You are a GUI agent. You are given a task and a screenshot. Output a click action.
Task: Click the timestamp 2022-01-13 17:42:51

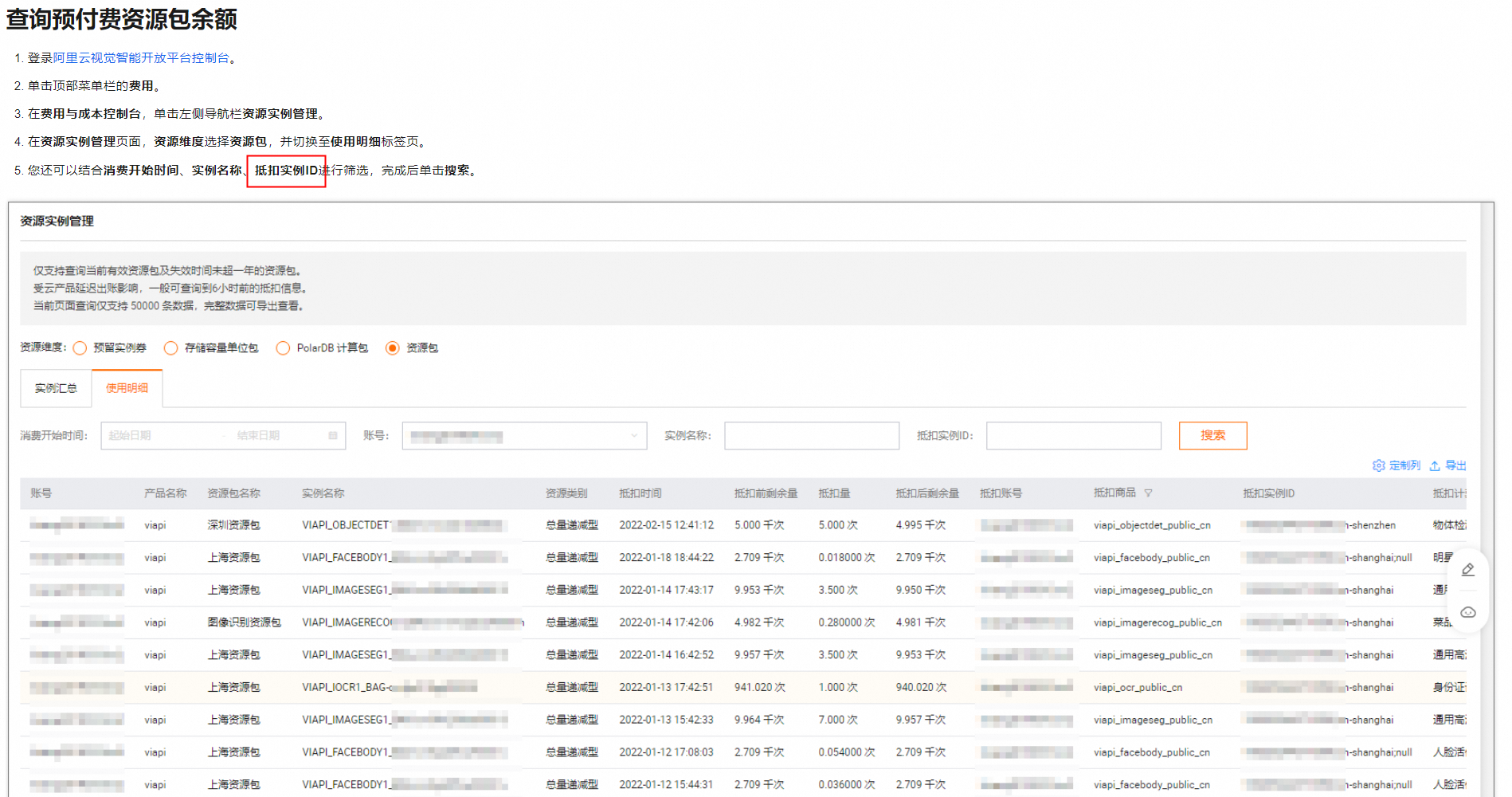tap(667, 687)
